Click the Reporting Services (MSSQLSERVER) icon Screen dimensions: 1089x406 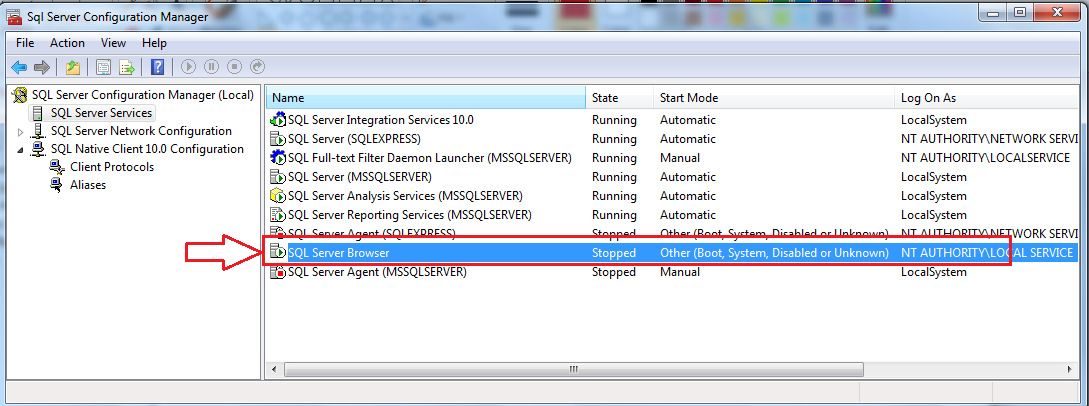pyautogui.click(x=278, y=215)
